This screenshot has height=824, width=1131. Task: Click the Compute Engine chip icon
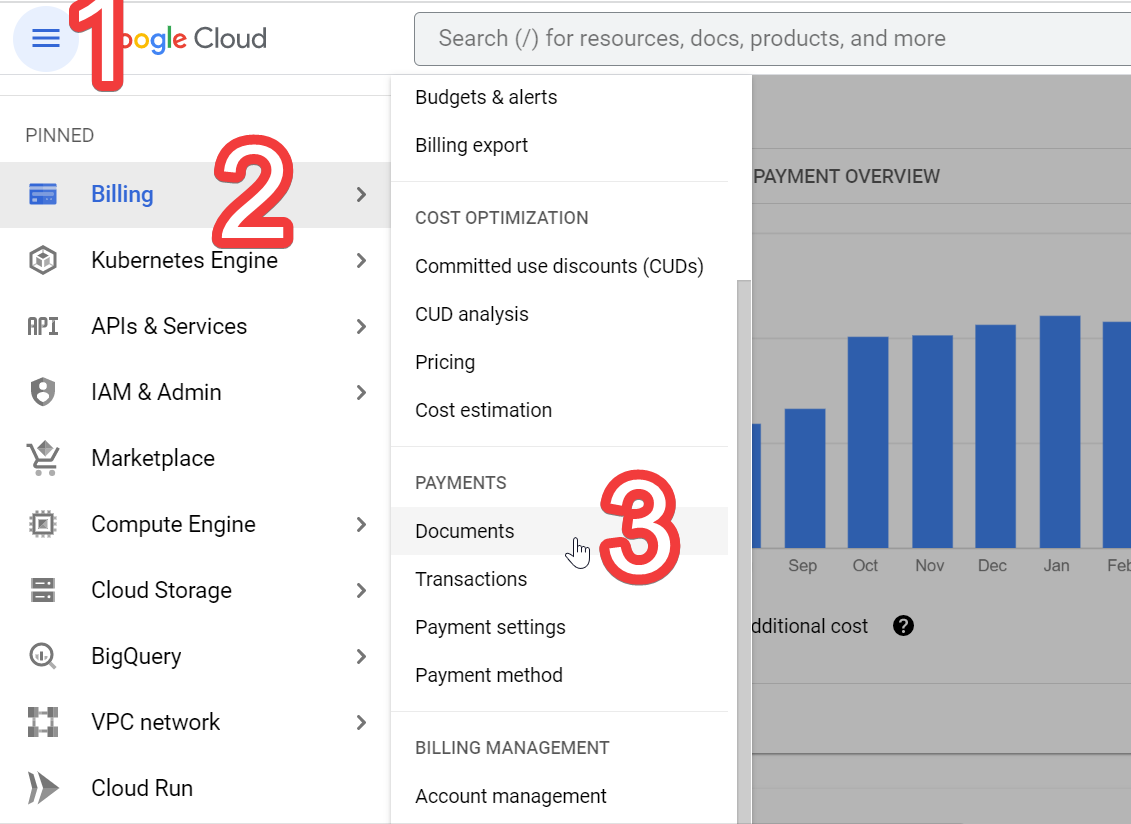coord(43,525)
